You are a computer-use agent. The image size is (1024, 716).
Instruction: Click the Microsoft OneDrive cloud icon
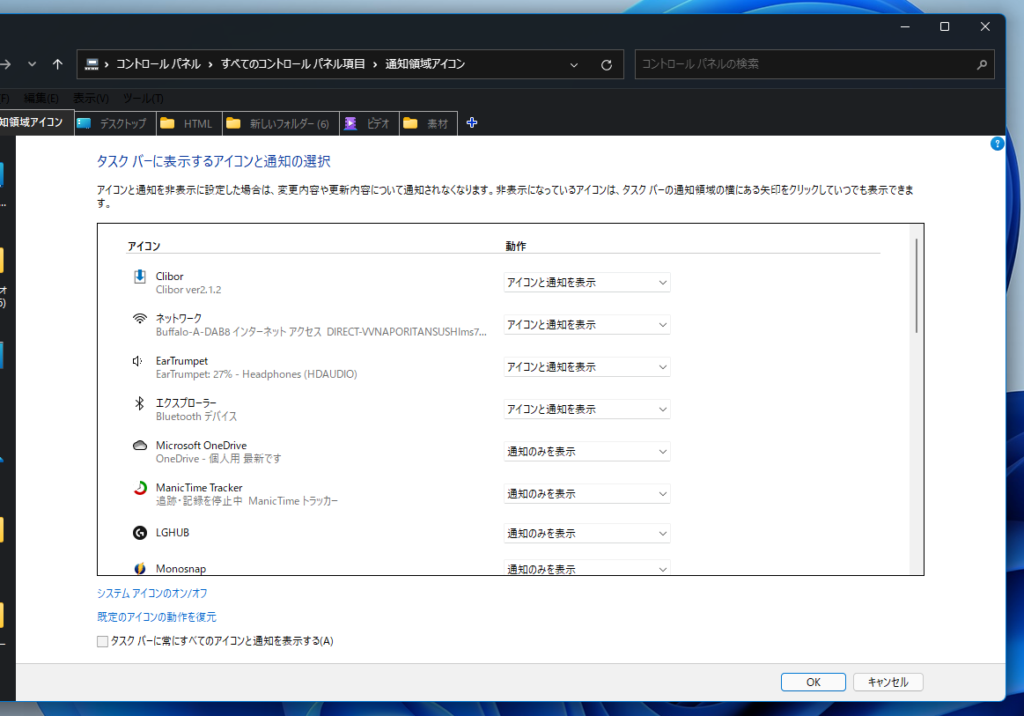click(x=140, y=446)
